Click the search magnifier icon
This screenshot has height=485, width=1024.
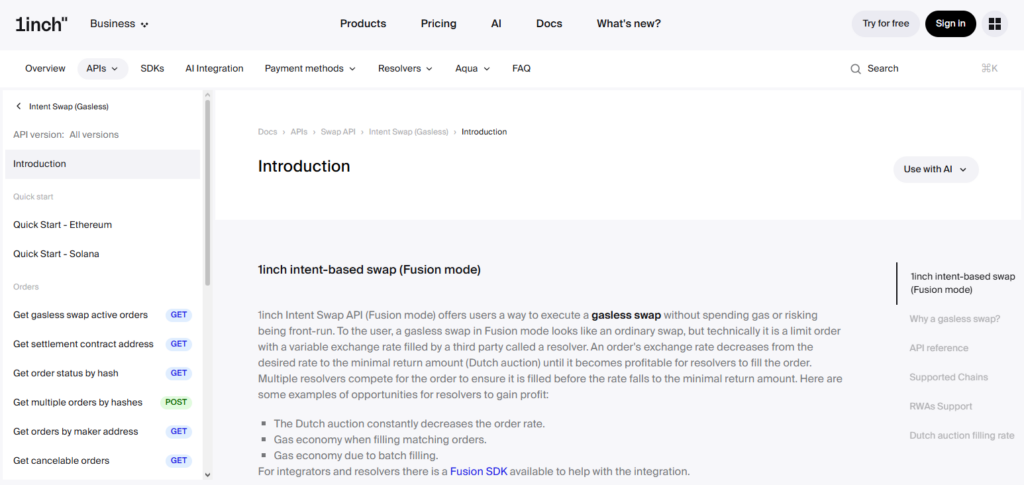click(x=856, y=69)
